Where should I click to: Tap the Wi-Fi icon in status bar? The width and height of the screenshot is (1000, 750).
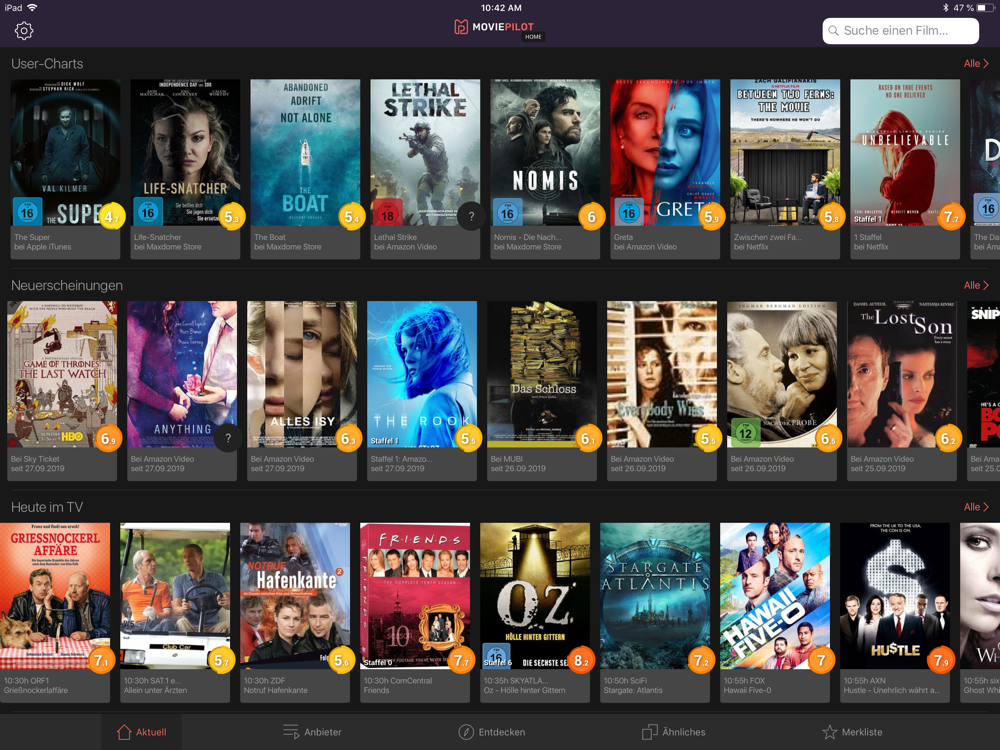tap(32, 8)
